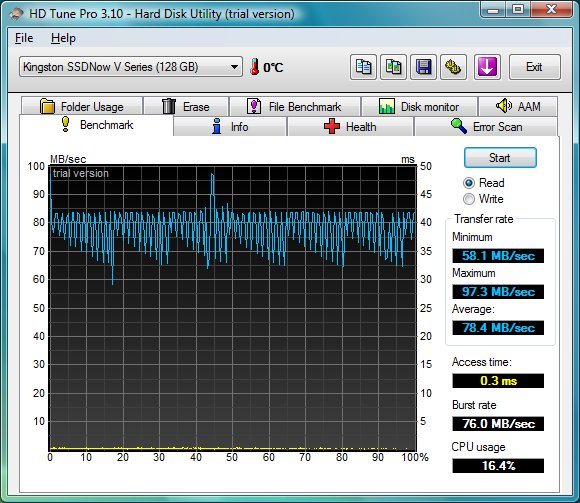Open the File Benchmark tab
Screen dimensions: 580x503
(x=294, y=107)
